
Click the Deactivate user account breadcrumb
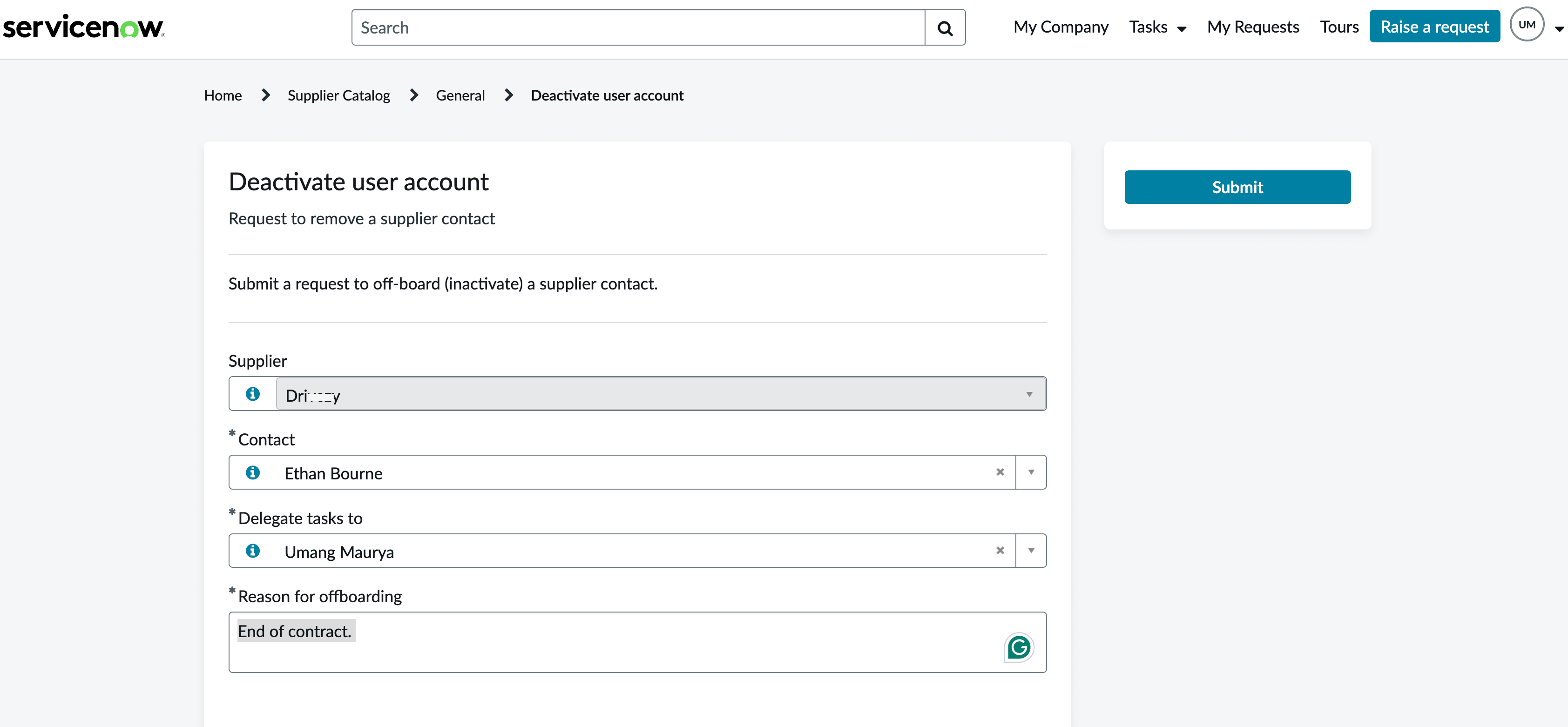point(607,95)
